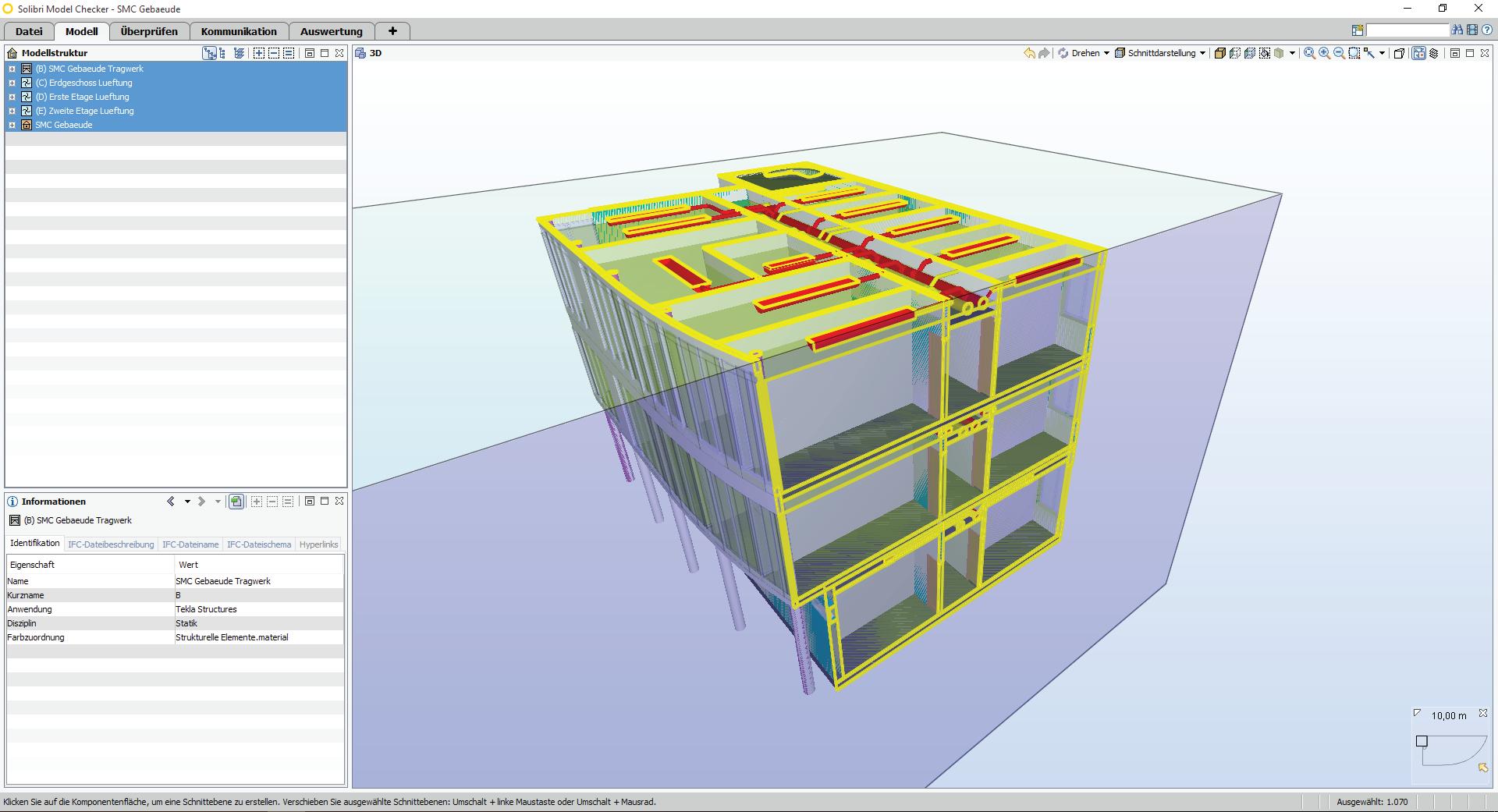The image size is (1498, 812).
Task: Click the perspective cube icon in 3D toolbar
Action: point(1399,53)
